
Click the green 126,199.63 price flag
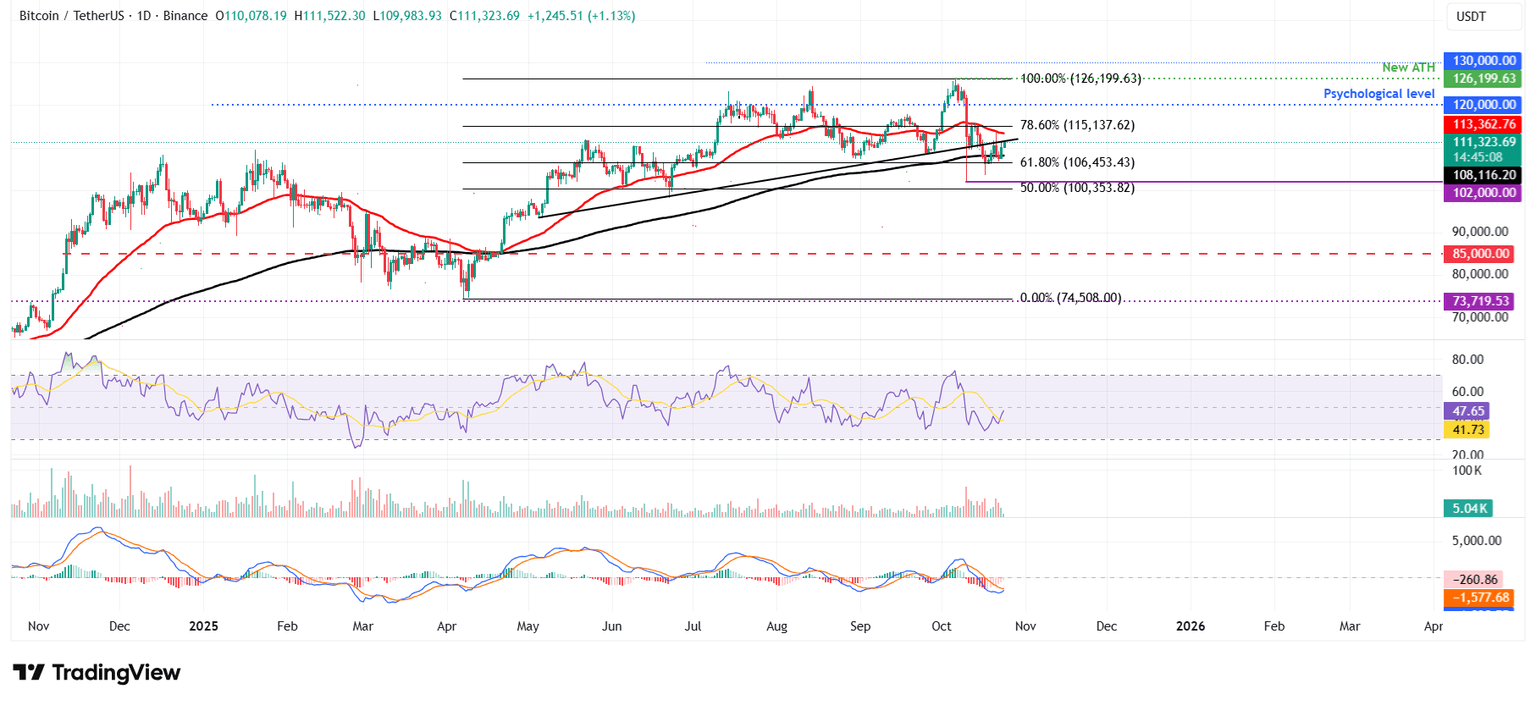click(1483, 77)
